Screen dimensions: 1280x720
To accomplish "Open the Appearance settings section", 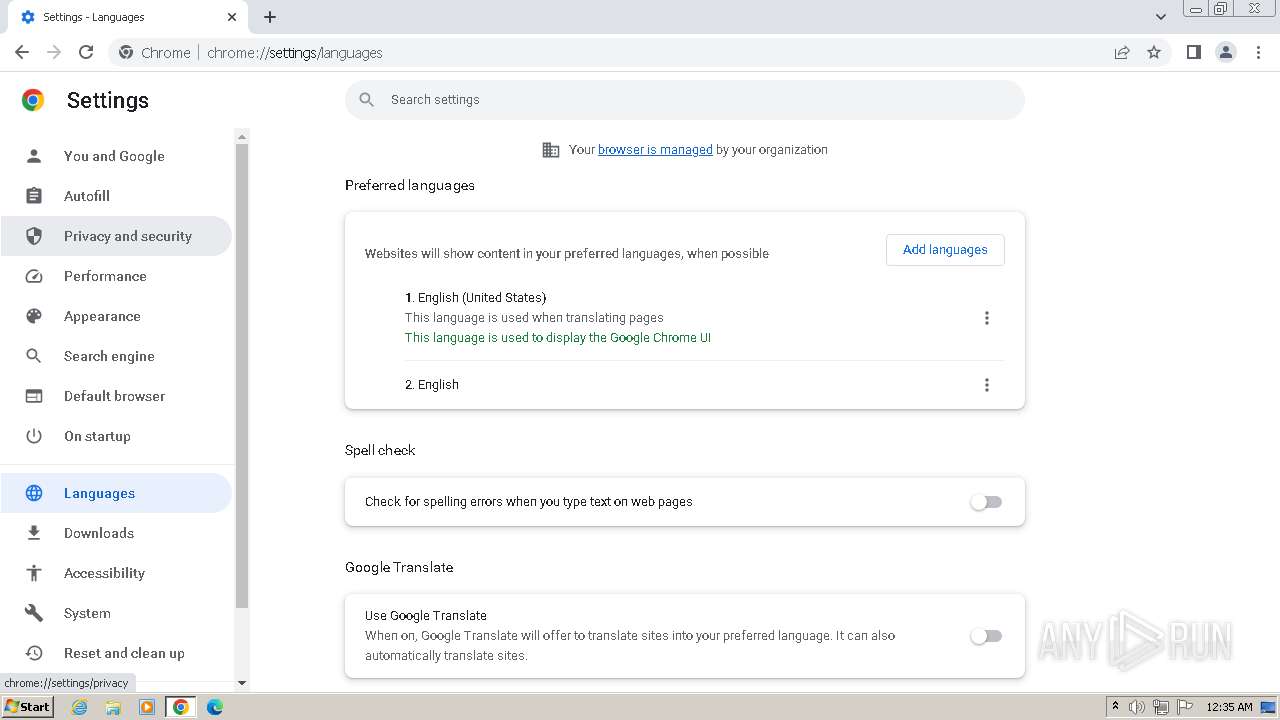I will tap(102, 316).
